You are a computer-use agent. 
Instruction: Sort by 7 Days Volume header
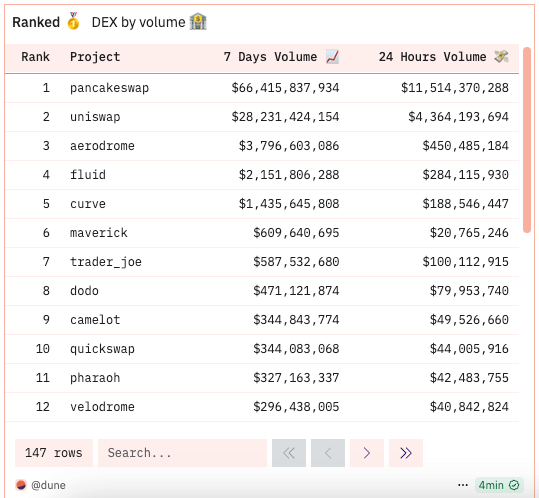pyautogui.click(x=281, y=57)
